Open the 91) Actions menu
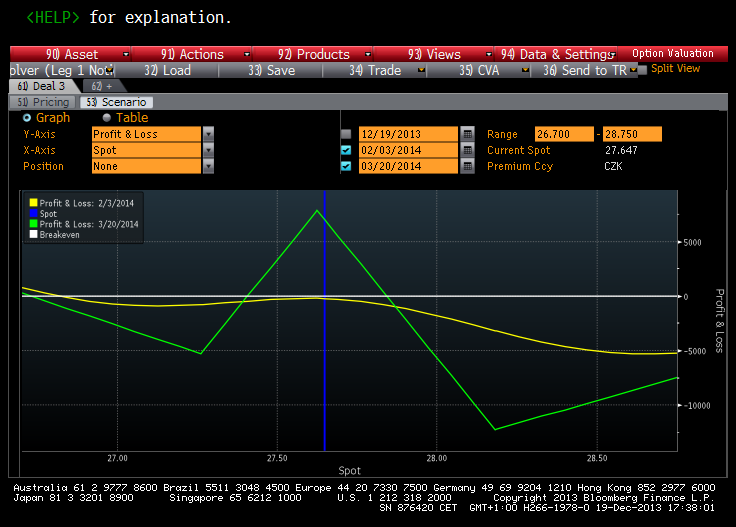The height and width of the screenshot is (527, 736). tap(192, 54)
